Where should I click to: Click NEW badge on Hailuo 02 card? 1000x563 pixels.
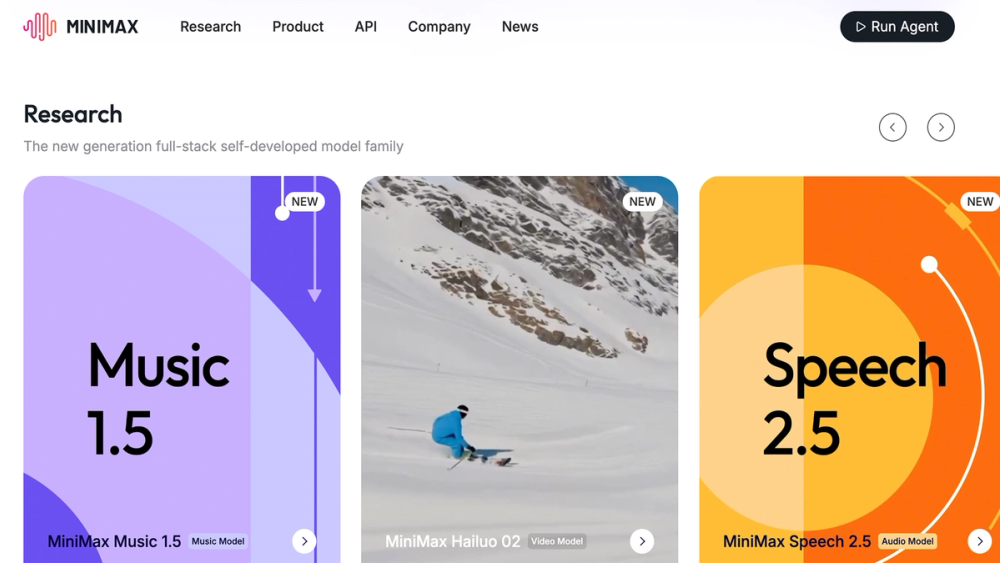click(x=642, y=201)
